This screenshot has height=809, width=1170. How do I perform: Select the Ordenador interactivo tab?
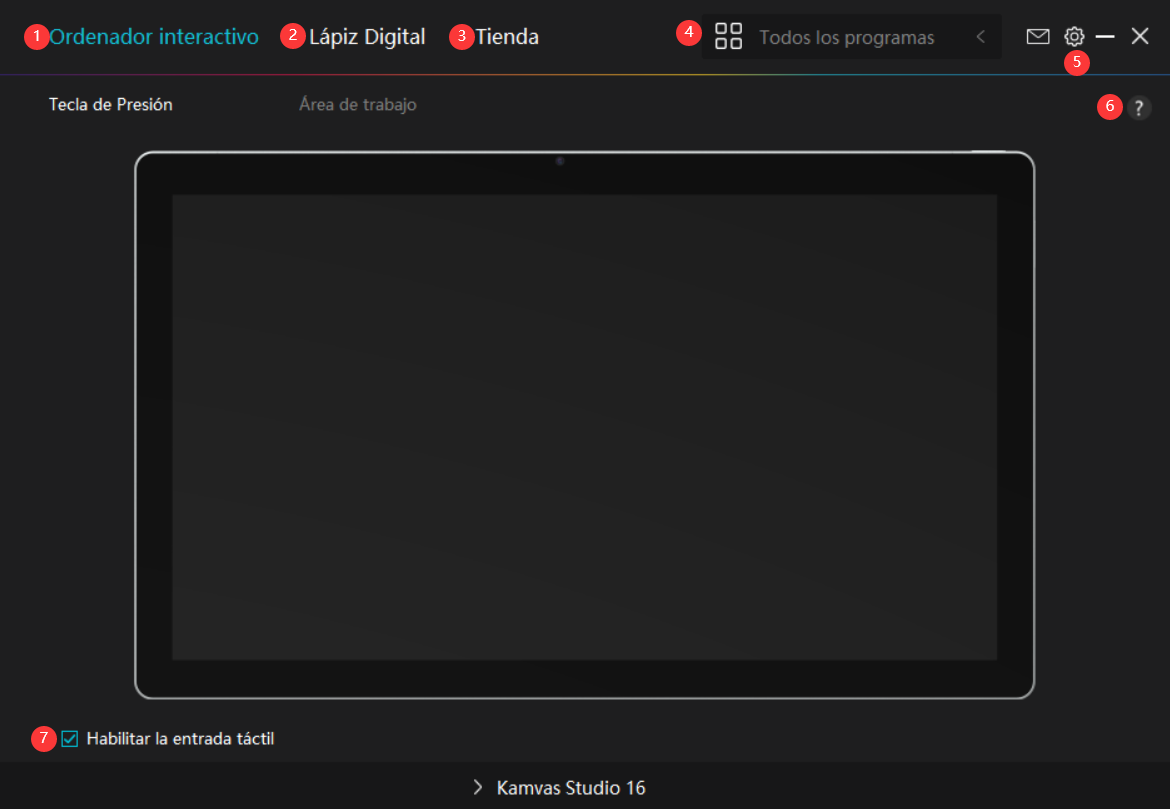click(x=154, y=37)
